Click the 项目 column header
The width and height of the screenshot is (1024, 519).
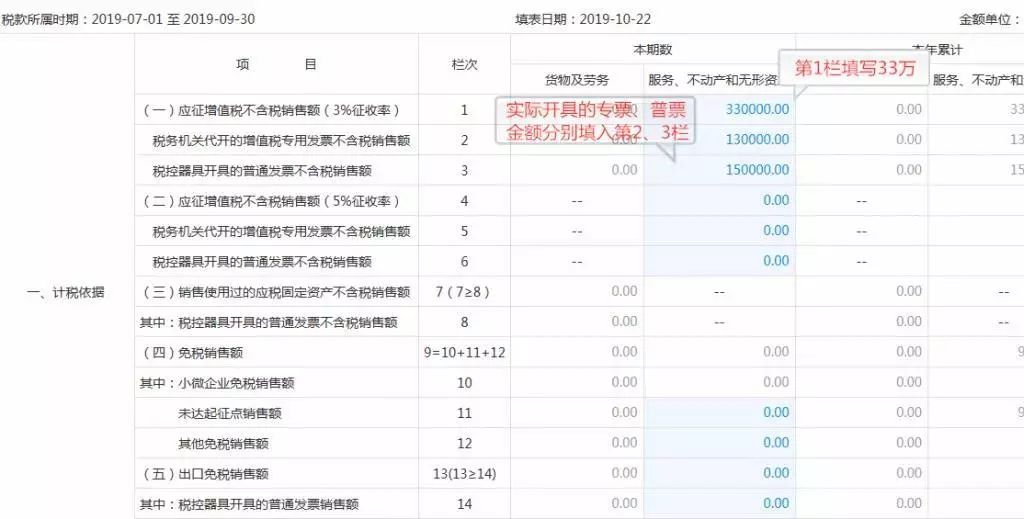276,64
